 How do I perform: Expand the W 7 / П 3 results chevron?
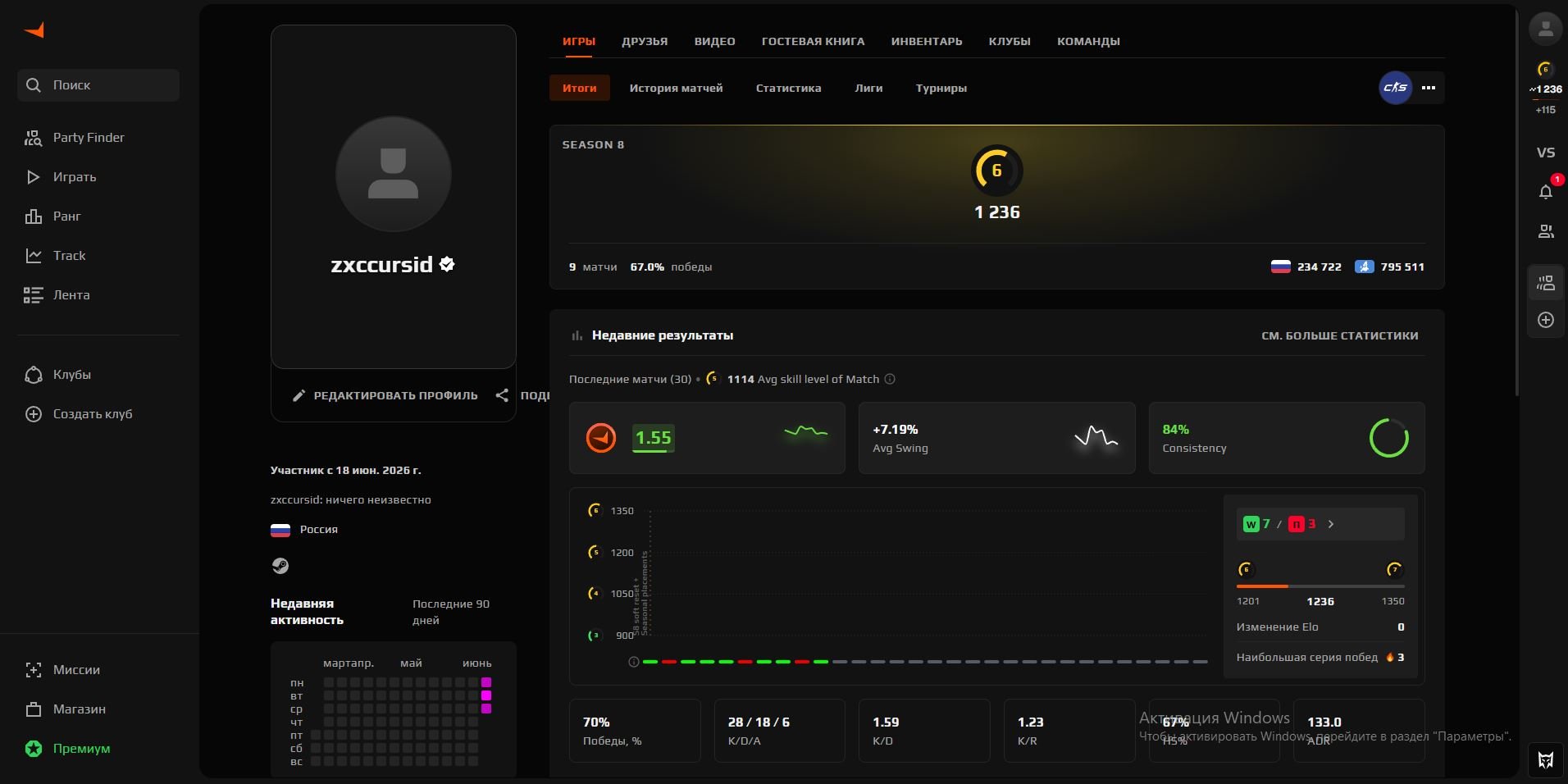click(x=1331, y=524)
